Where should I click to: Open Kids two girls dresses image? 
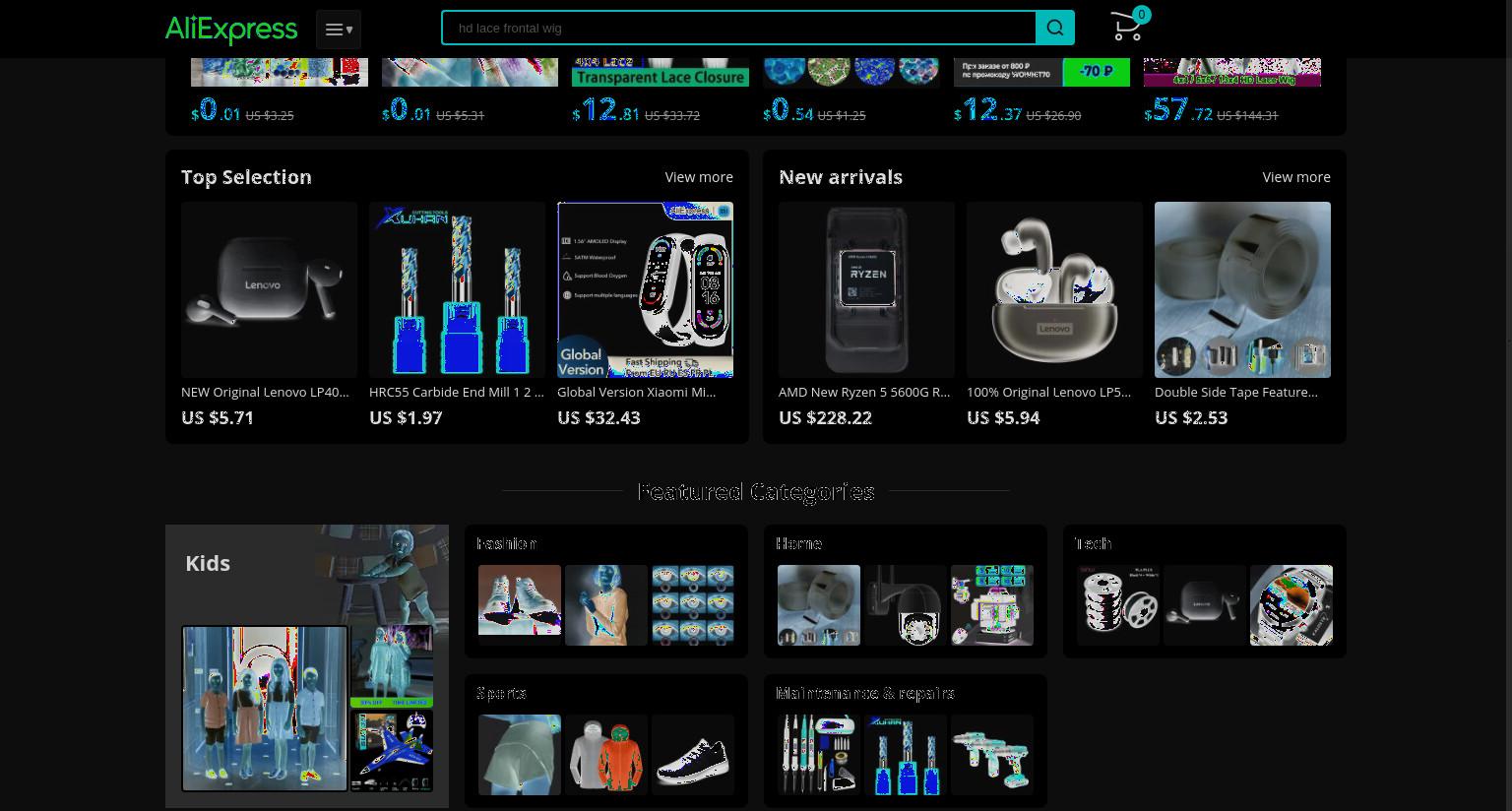(392, 666)
